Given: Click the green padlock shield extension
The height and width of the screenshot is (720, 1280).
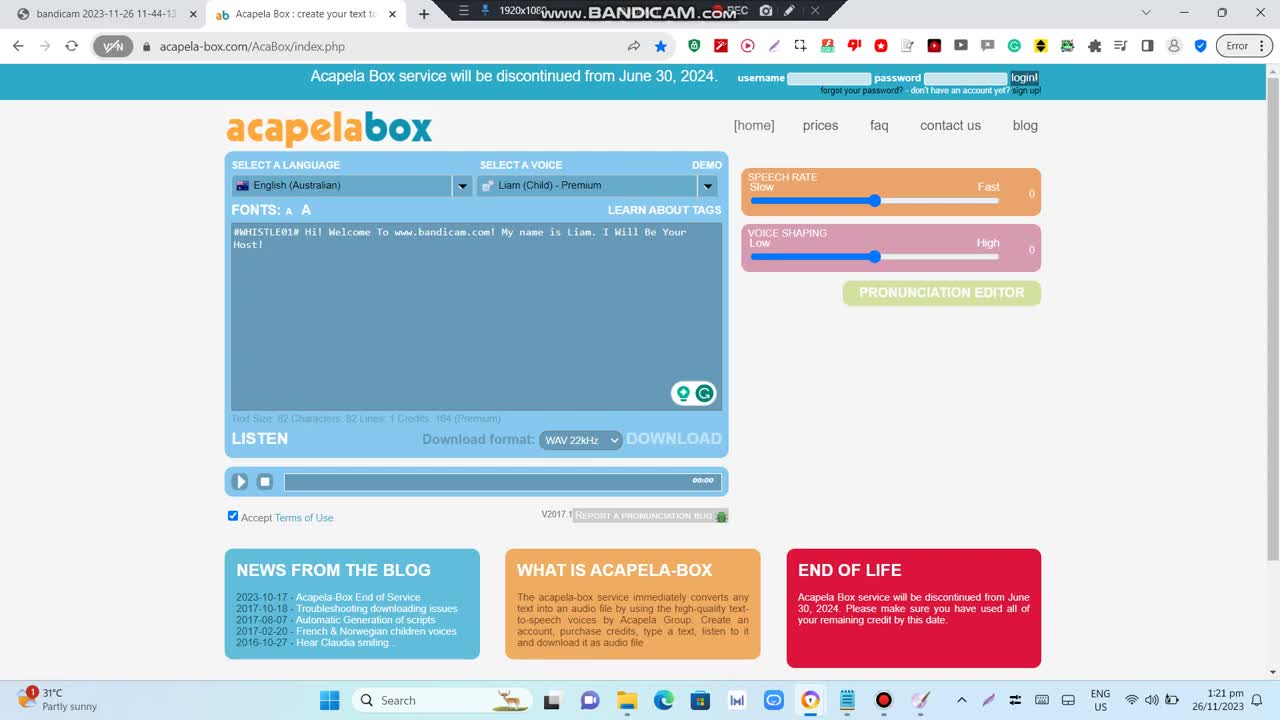Looking at the screenshot, I should 694,46.
